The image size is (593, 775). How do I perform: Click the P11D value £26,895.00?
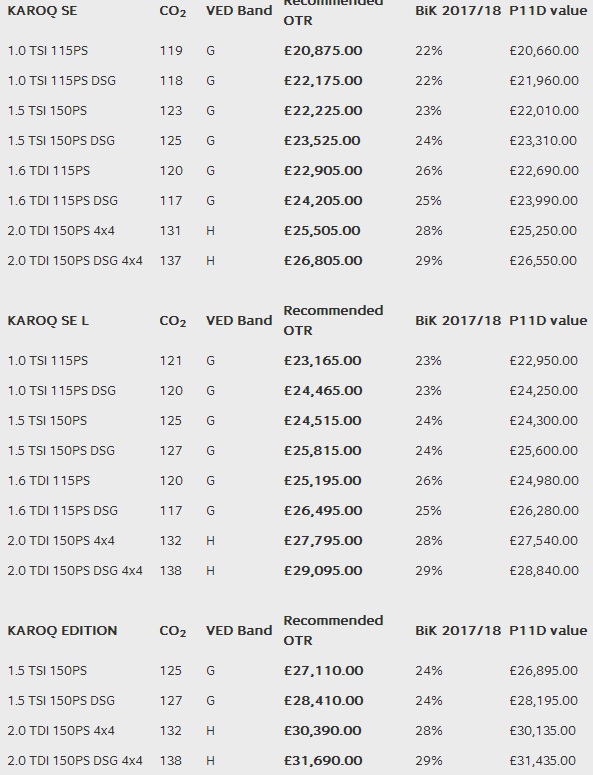tap(544, 671)
